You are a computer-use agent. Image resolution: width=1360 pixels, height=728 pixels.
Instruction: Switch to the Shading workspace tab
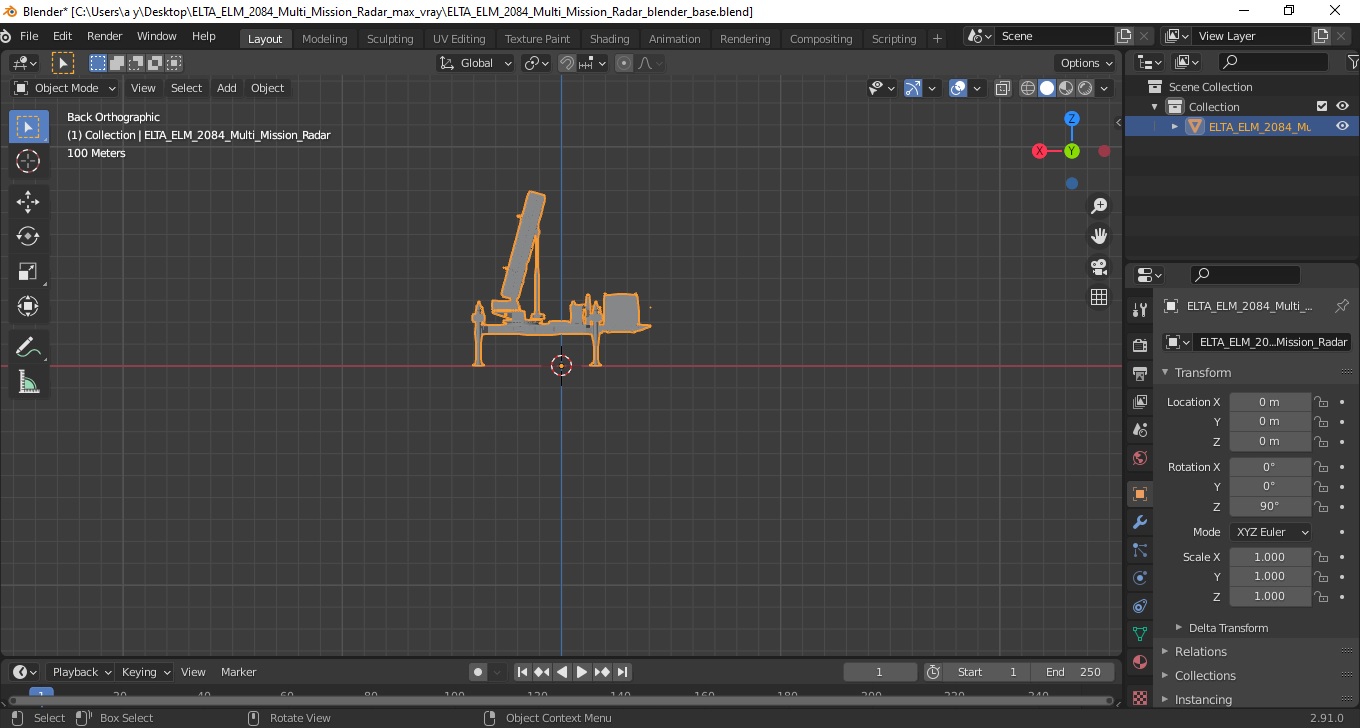609,38
